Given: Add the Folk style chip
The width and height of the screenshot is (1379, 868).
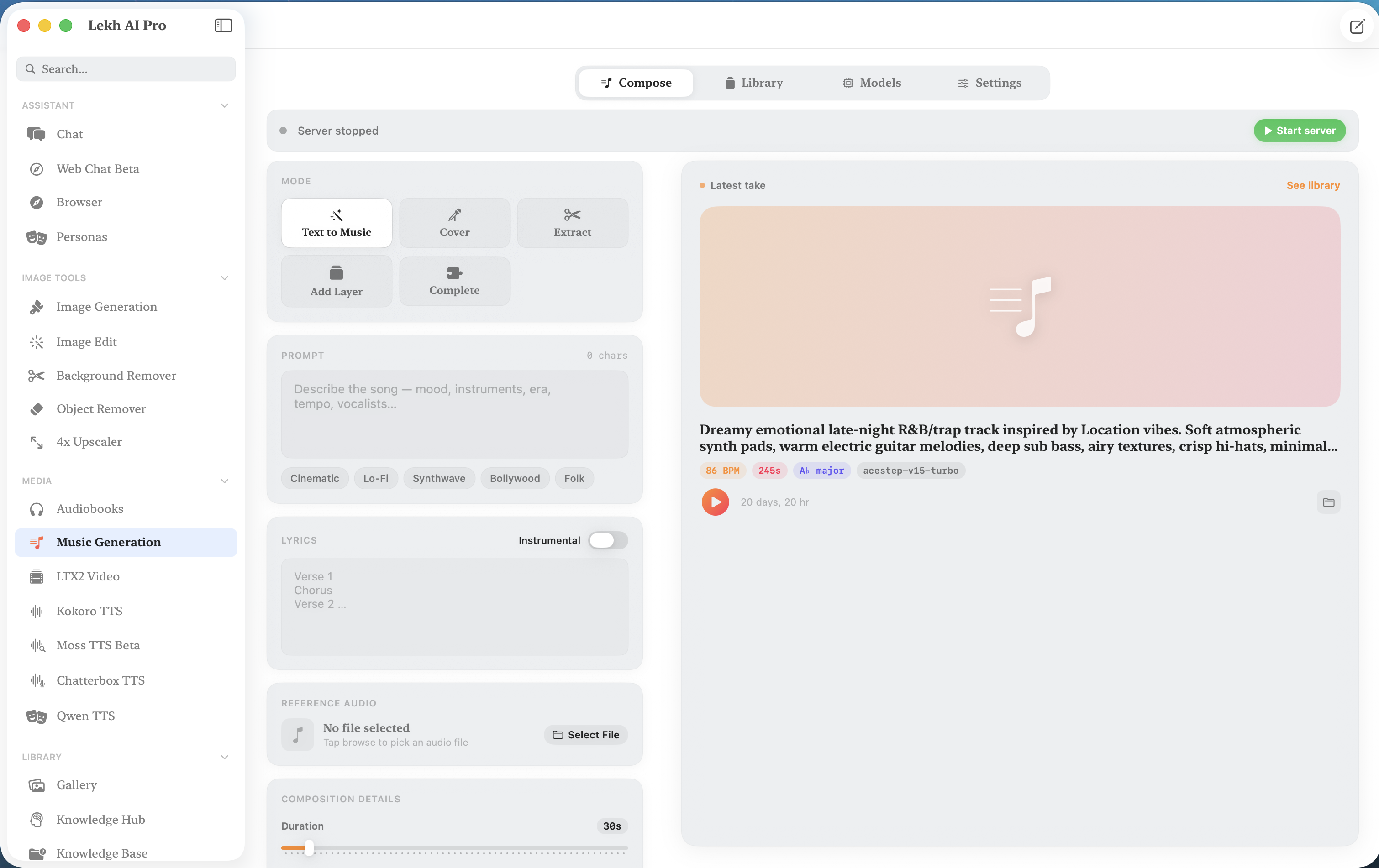Looking at the screenshot, I should point(574,478).
